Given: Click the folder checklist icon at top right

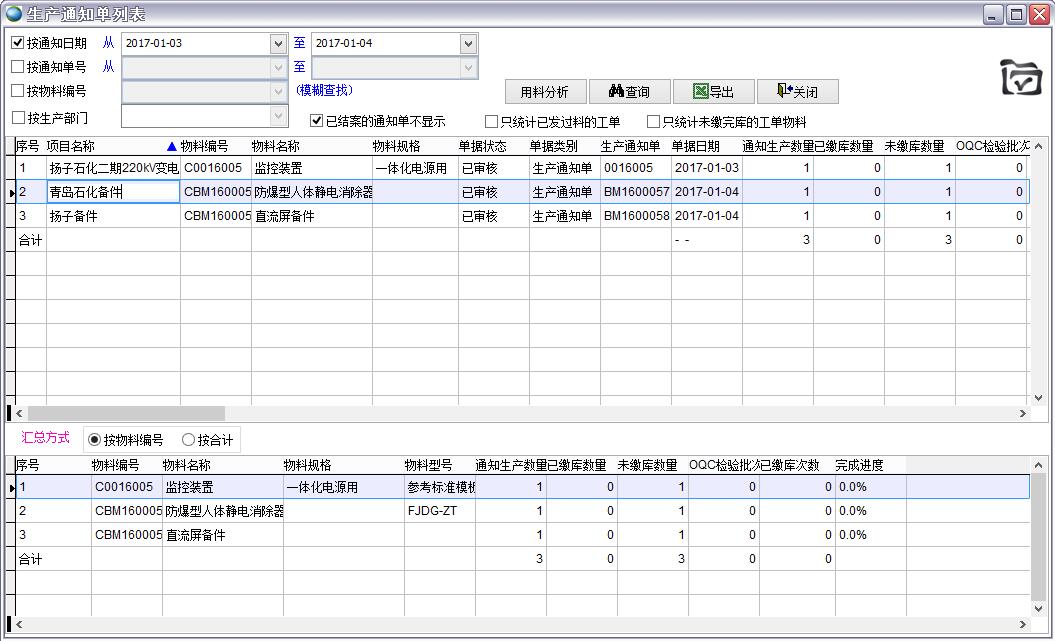Looking at the screenshot, I should [1020, 77].
